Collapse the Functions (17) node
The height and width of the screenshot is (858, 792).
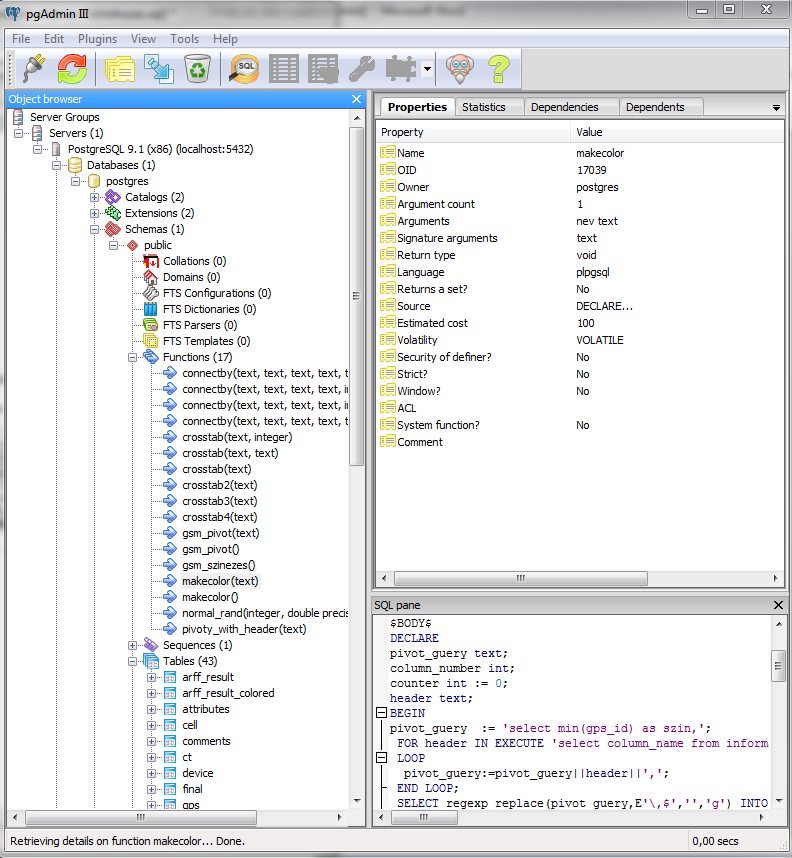pyautogui.click(x=132, y=357)
